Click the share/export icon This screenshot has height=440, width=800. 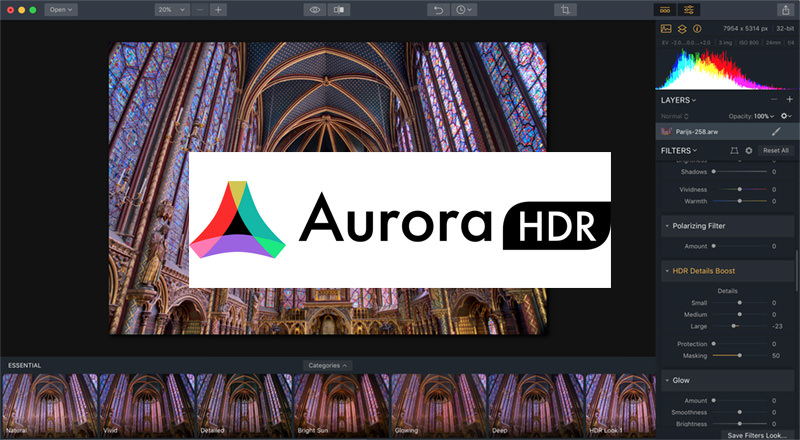click(x=786, y=10)
